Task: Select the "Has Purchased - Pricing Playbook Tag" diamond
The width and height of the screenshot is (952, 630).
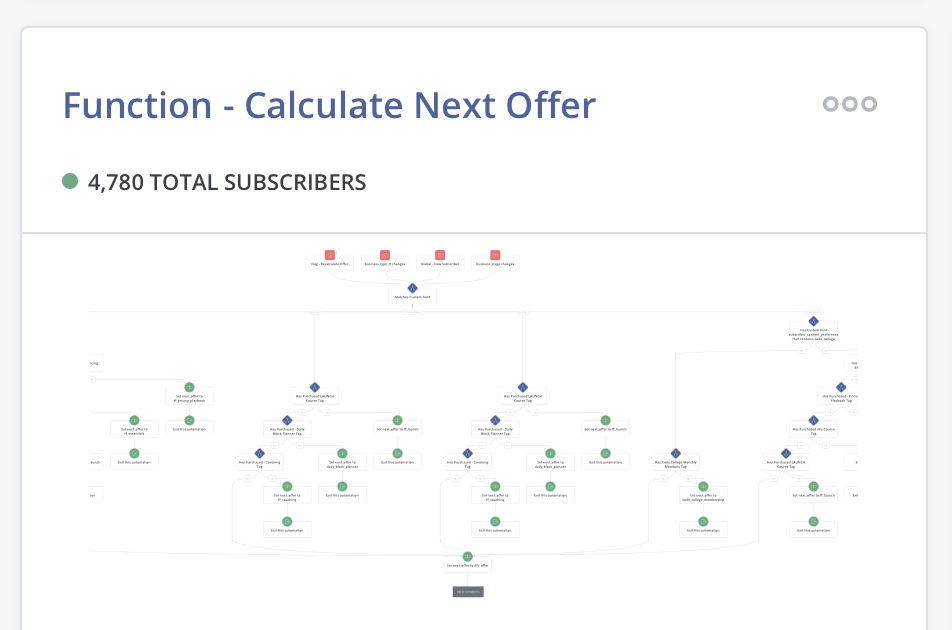Action: [841, 385]
